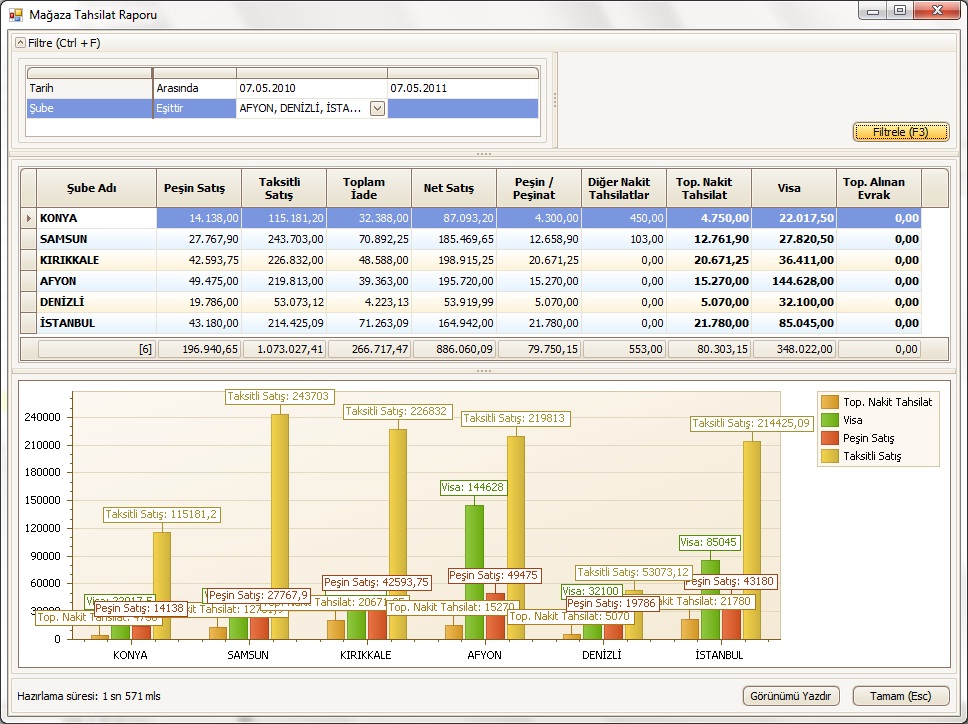This screenshot has width=968, height=724.
Task: Collapse the Filtre panel expander
Action: point(20,43)
